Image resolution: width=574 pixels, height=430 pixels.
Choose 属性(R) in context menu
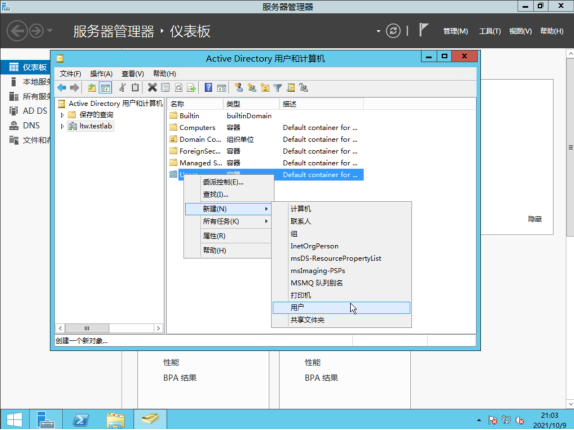(x=227, y=236)
